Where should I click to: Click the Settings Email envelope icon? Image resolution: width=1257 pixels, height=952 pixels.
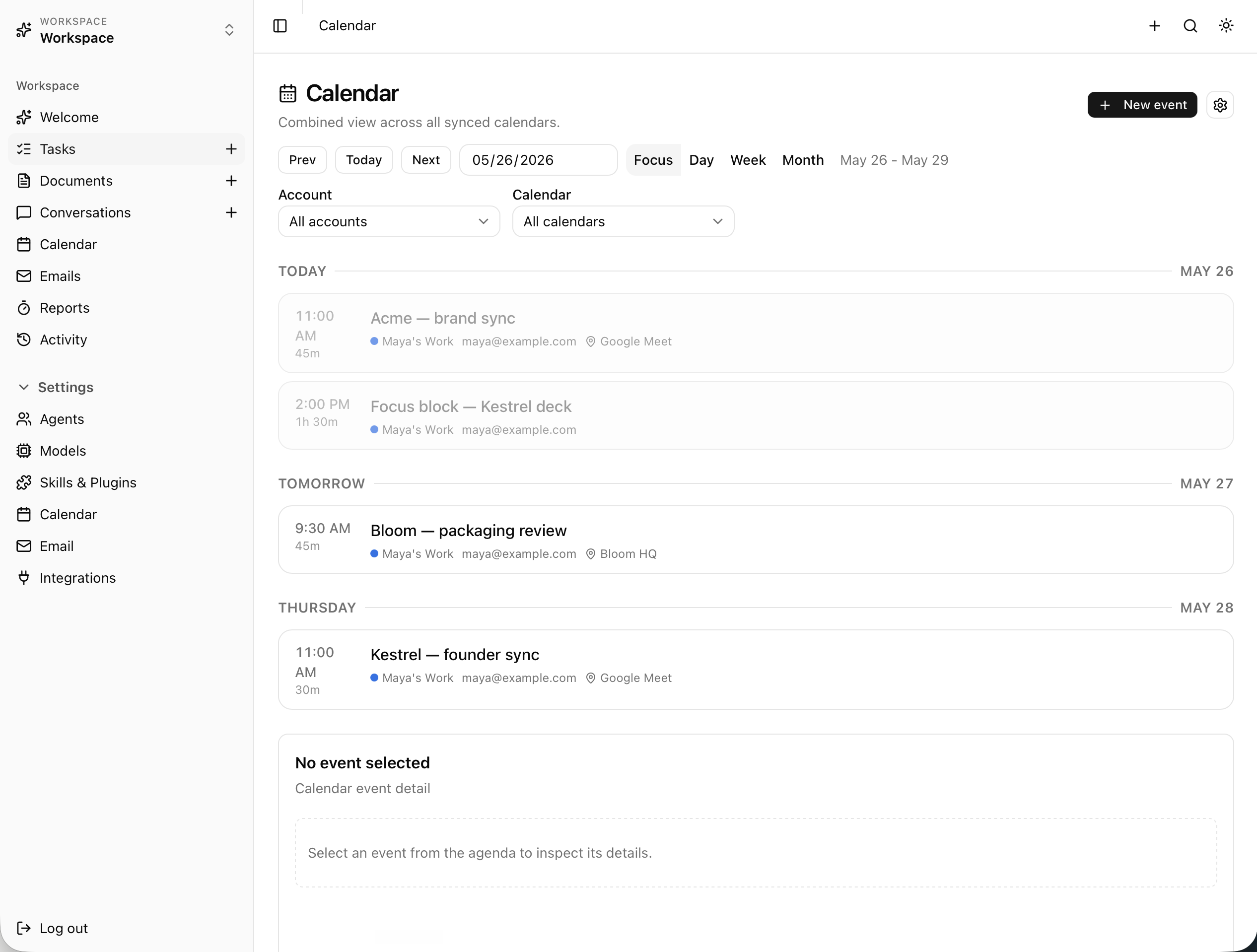[23, 546]
